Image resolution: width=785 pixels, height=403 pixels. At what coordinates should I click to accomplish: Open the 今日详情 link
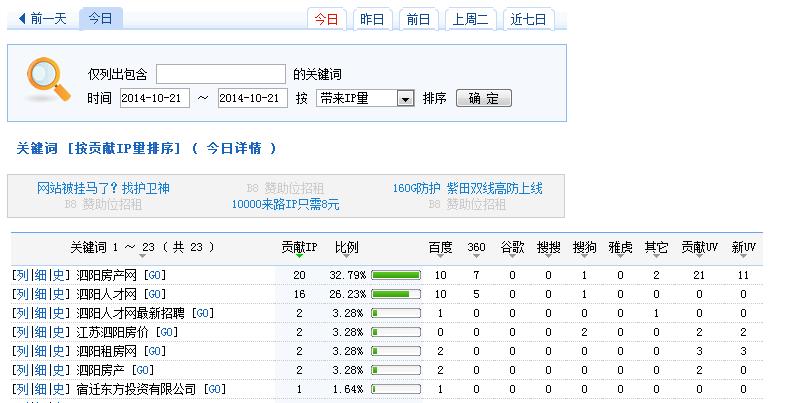pyautogui.click(x=234, y=148)
